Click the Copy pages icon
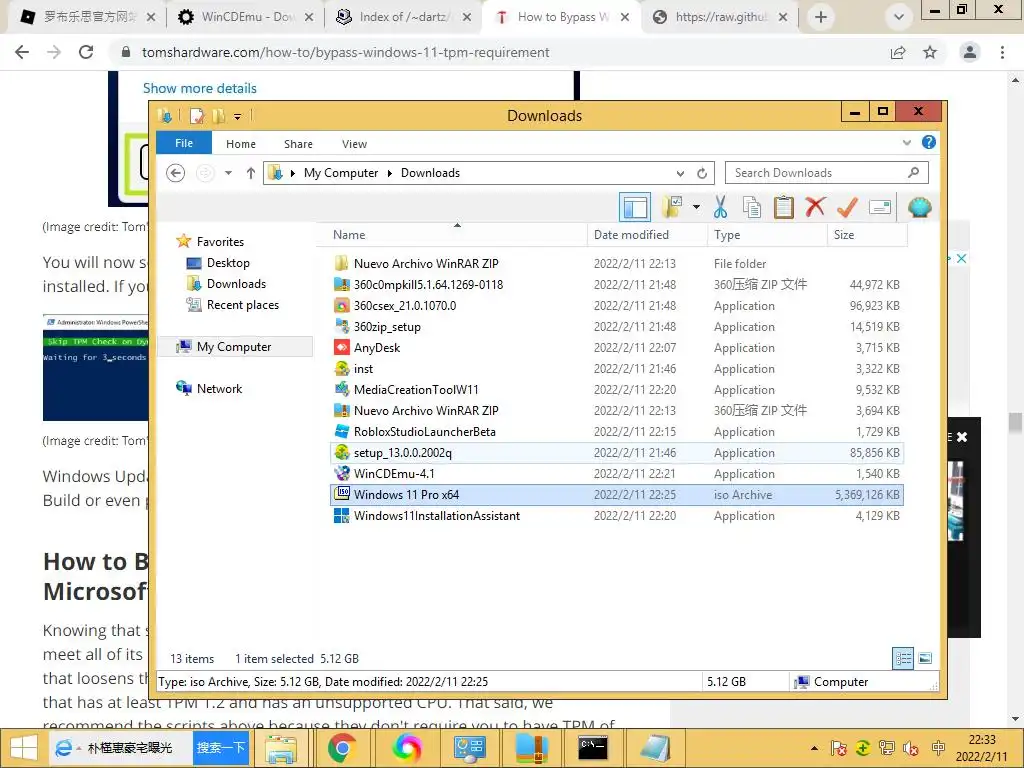 point(752,208)
